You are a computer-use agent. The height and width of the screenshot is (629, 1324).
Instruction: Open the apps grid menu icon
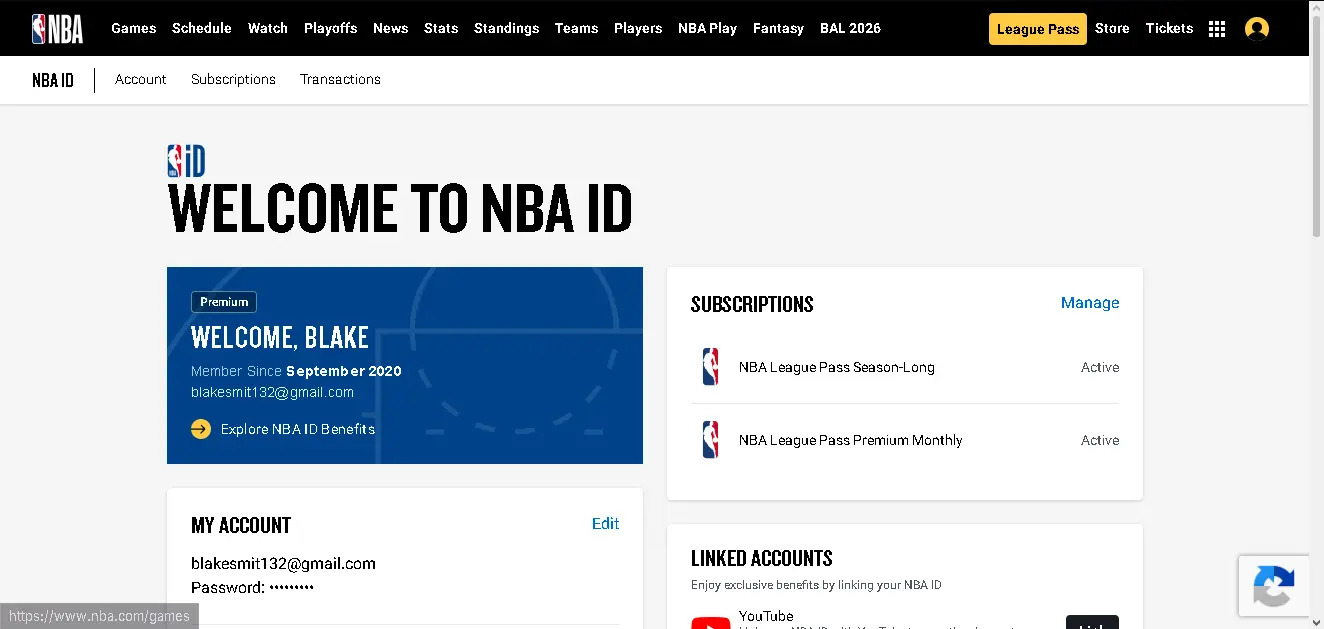pos(1217,29)
